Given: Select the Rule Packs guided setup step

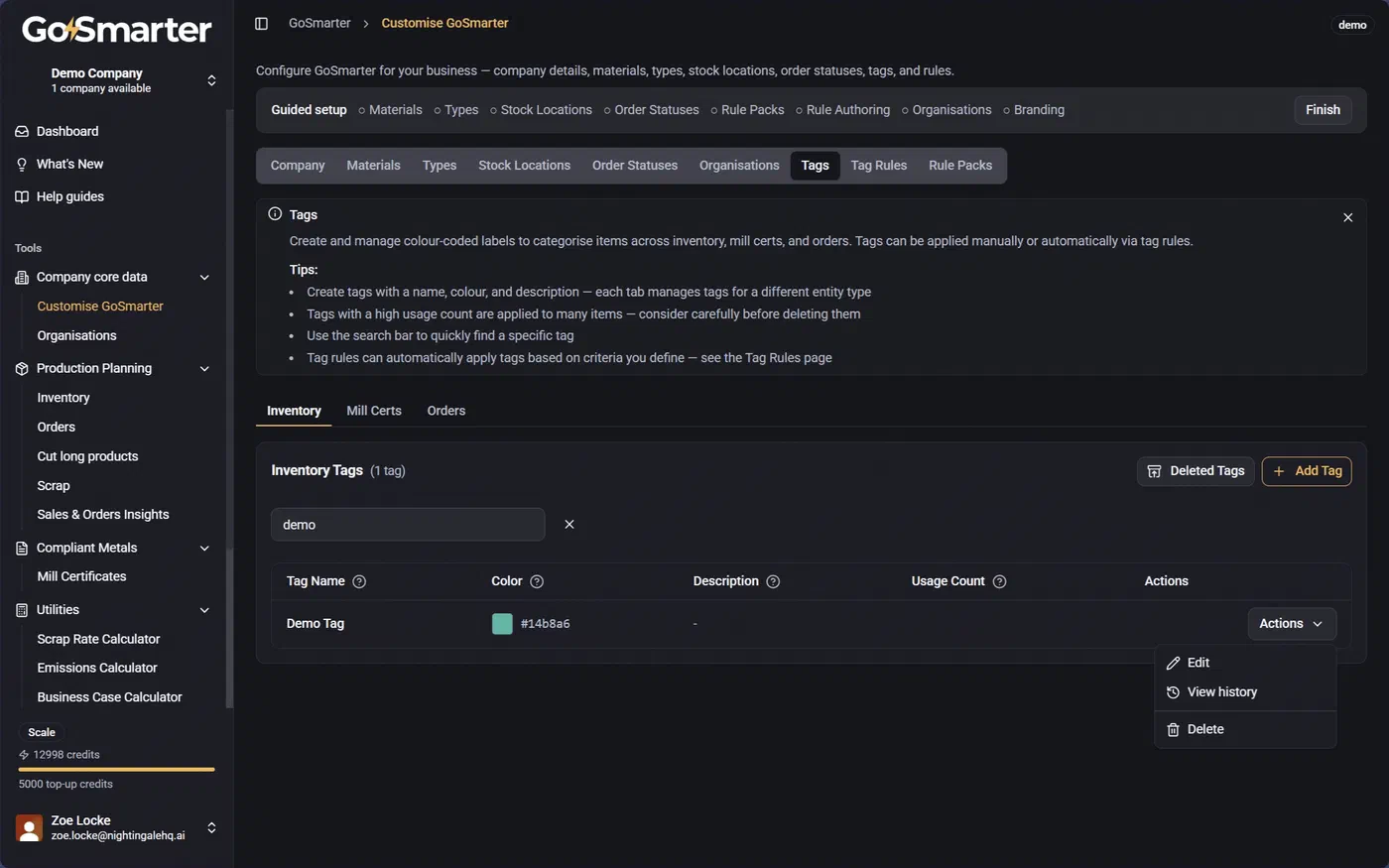Looking at the screenshot, I should [747, 110].
